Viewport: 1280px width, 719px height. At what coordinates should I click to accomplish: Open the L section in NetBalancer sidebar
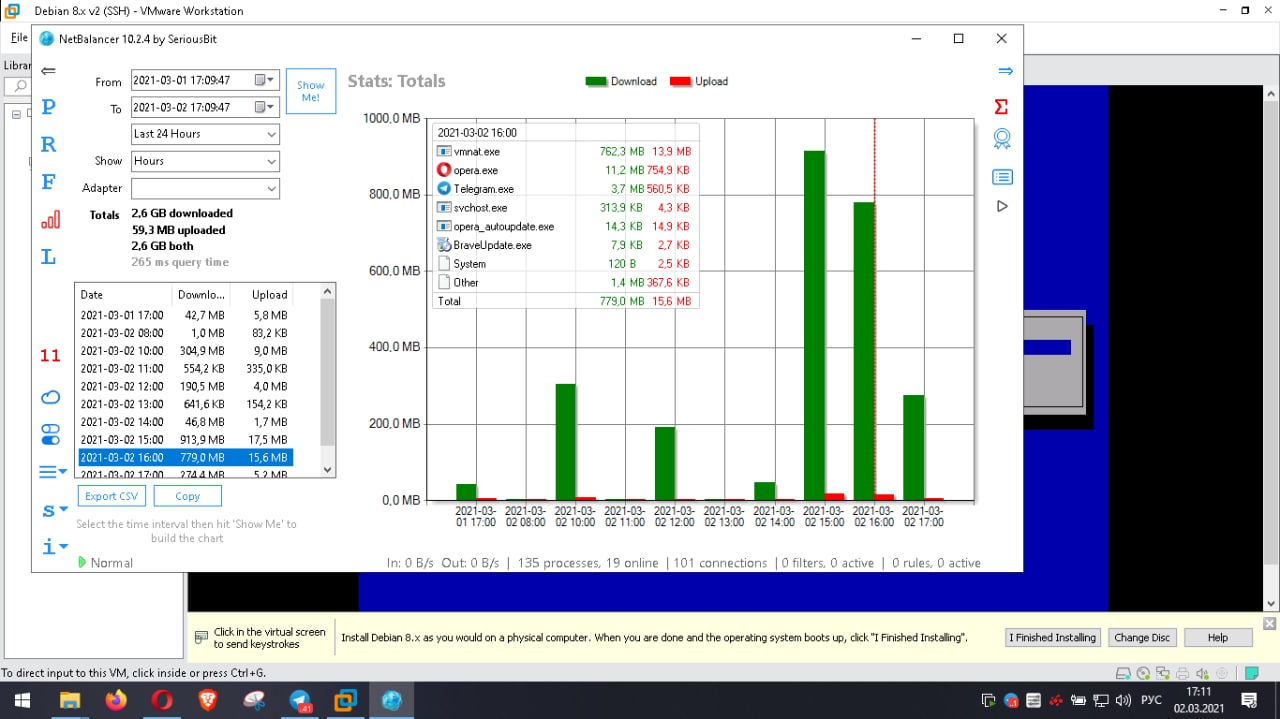point(48,257)
